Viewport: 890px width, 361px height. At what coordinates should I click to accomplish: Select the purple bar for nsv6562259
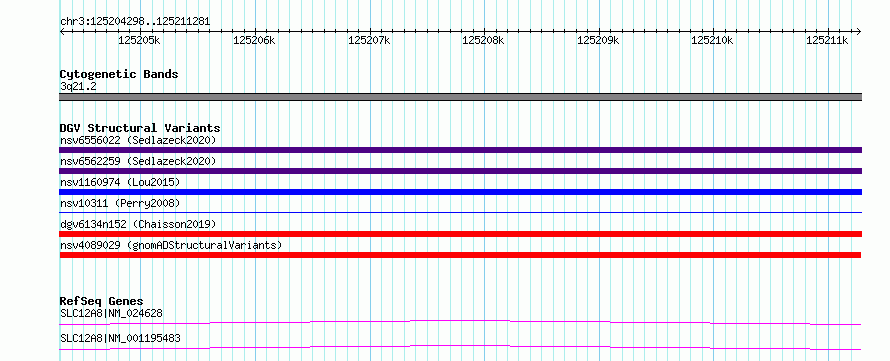pyautogui.click(x=460, y=171)
